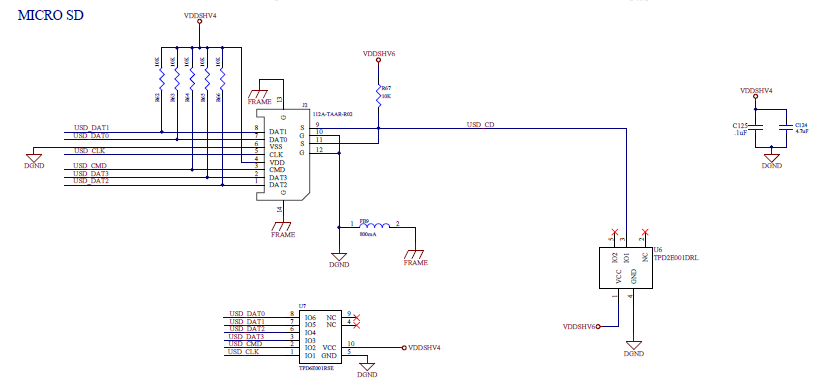
Task: Click TPD2E001DRL part name text
Action: 677,258
